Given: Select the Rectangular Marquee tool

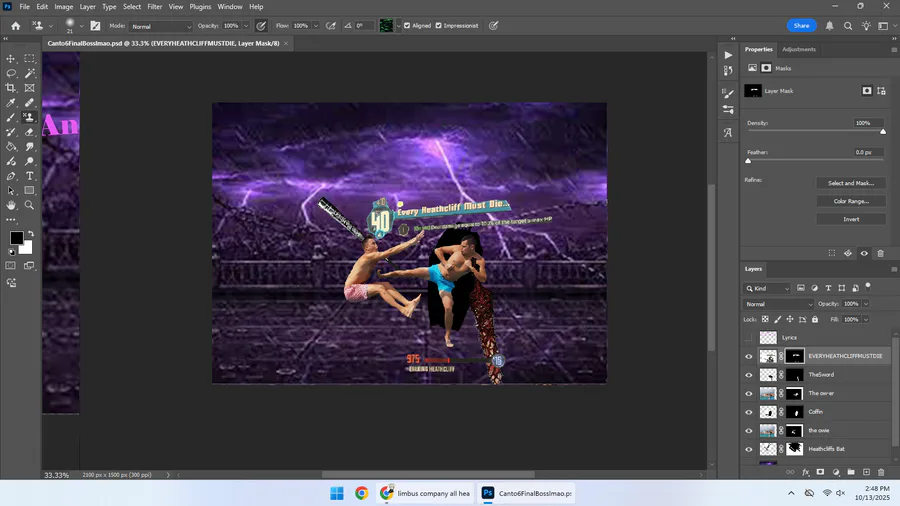Looking at the screenshot, I should click(x=29, y=59).
